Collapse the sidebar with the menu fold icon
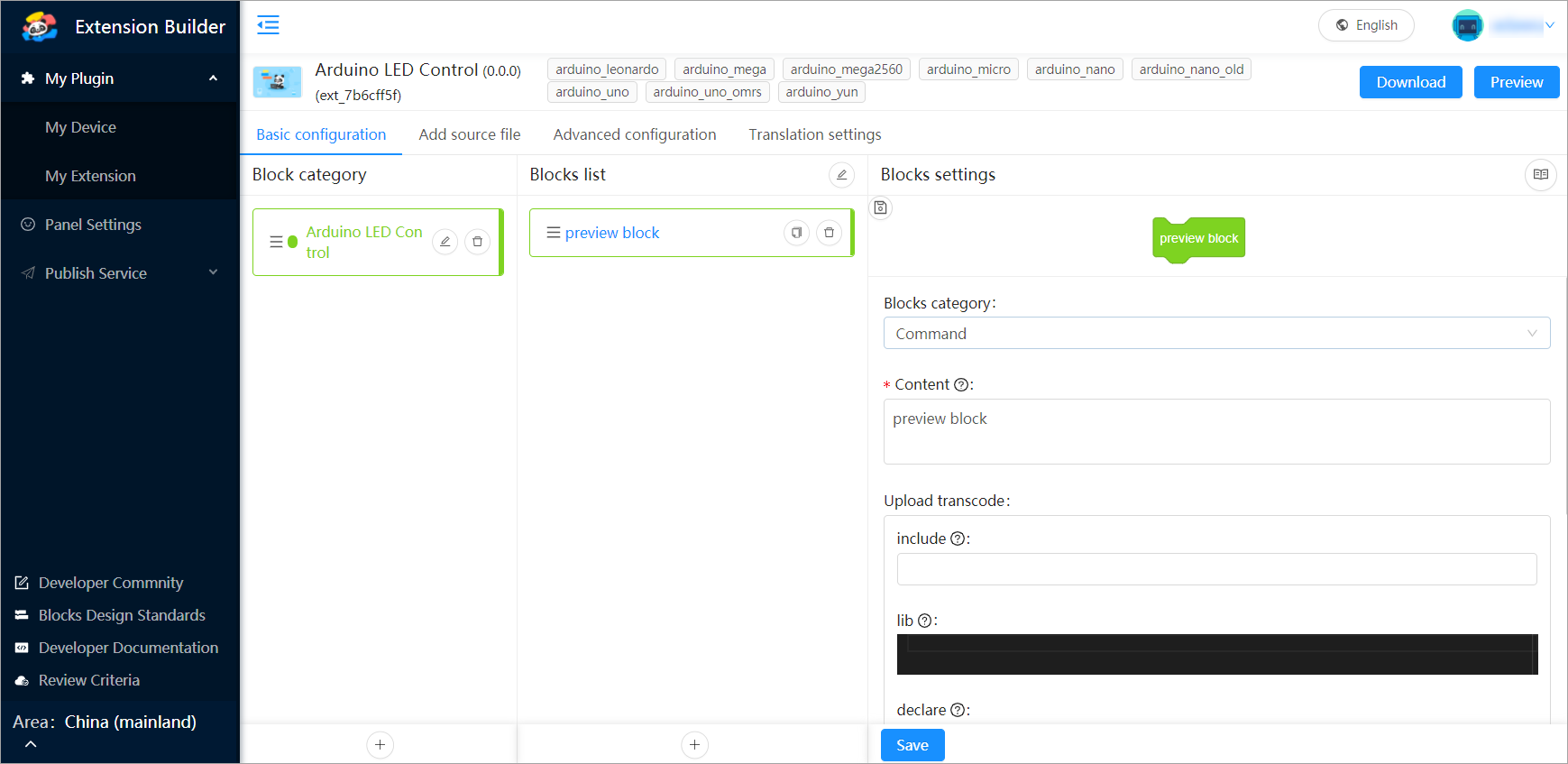Viewport: 1568px width, 764px height. pyautogui.click(x=268, y=25)
